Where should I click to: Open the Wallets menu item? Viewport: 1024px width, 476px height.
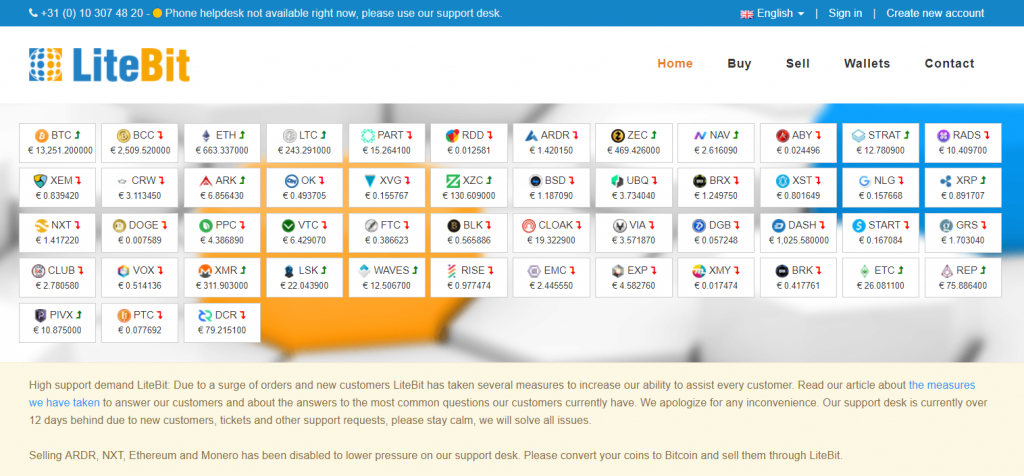click(867, 63)
